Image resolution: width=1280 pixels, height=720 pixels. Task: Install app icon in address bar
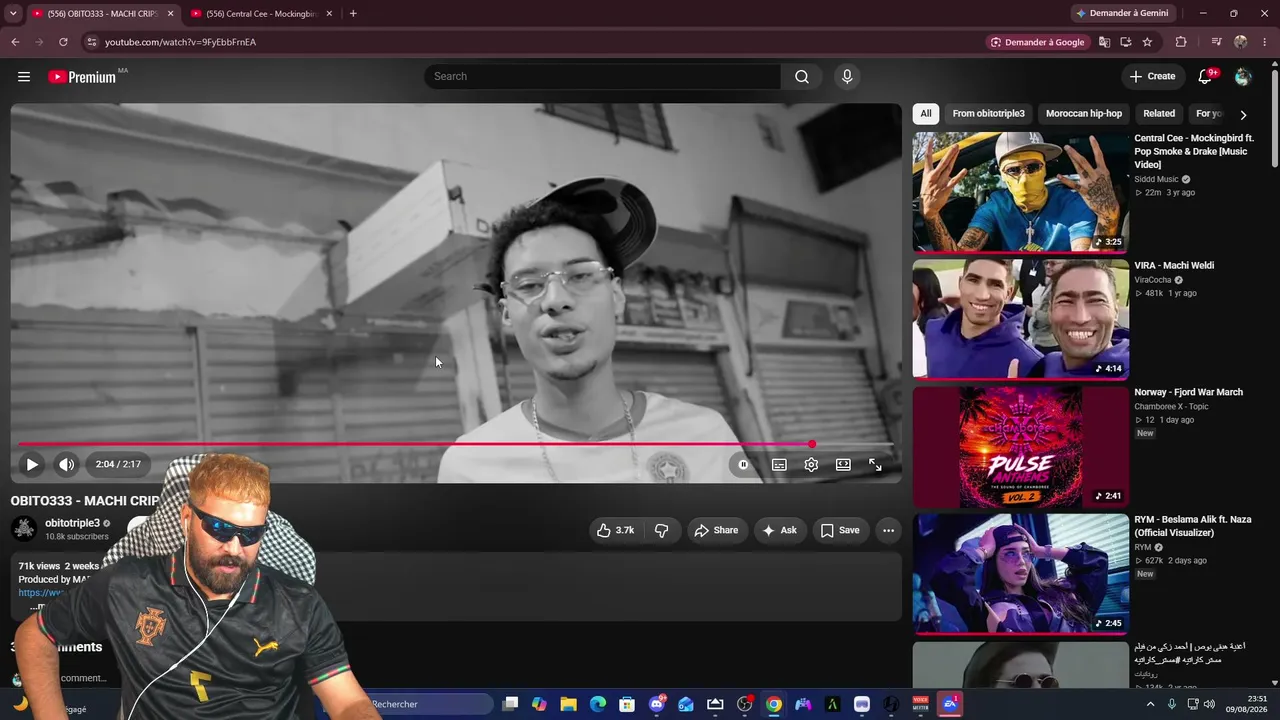(x=1126, y=42)
